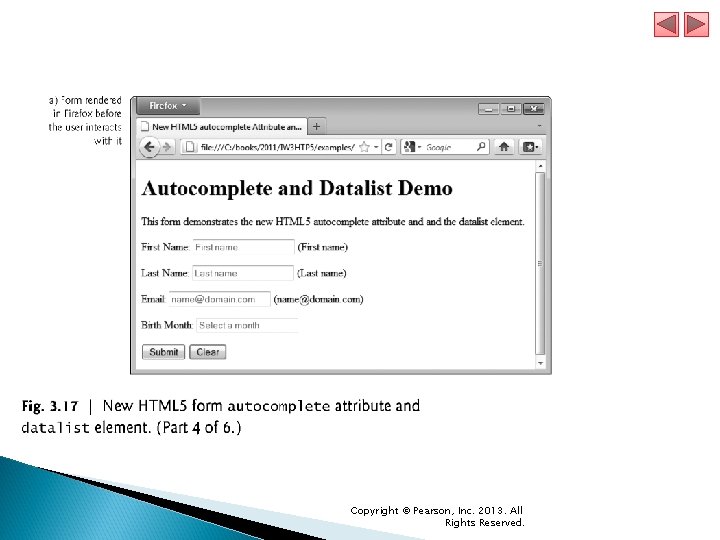The width and height of the screenshot is (720, 540).
Task: Click the (name@domain.com) hint text
Action: pyautogui.click(x=318, y=299)
